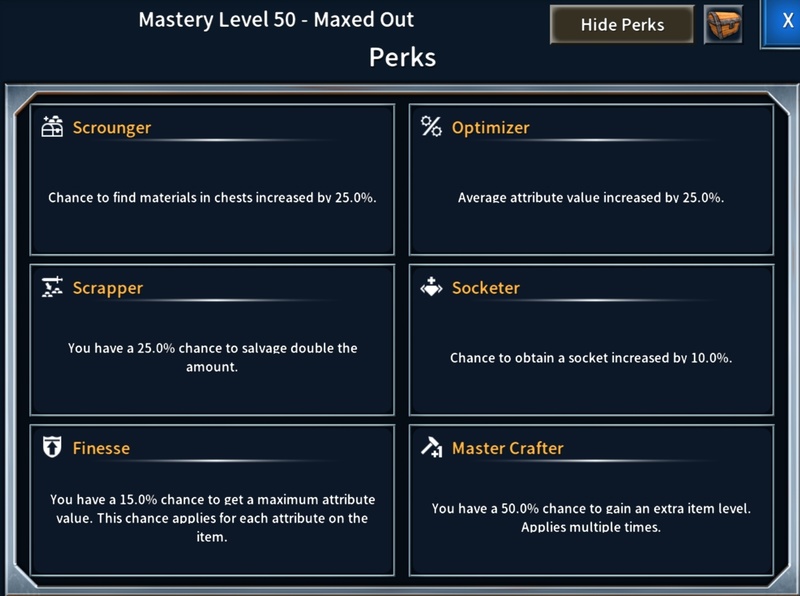
Task: Select the Scrapper perk title
Action: point(108,288)
